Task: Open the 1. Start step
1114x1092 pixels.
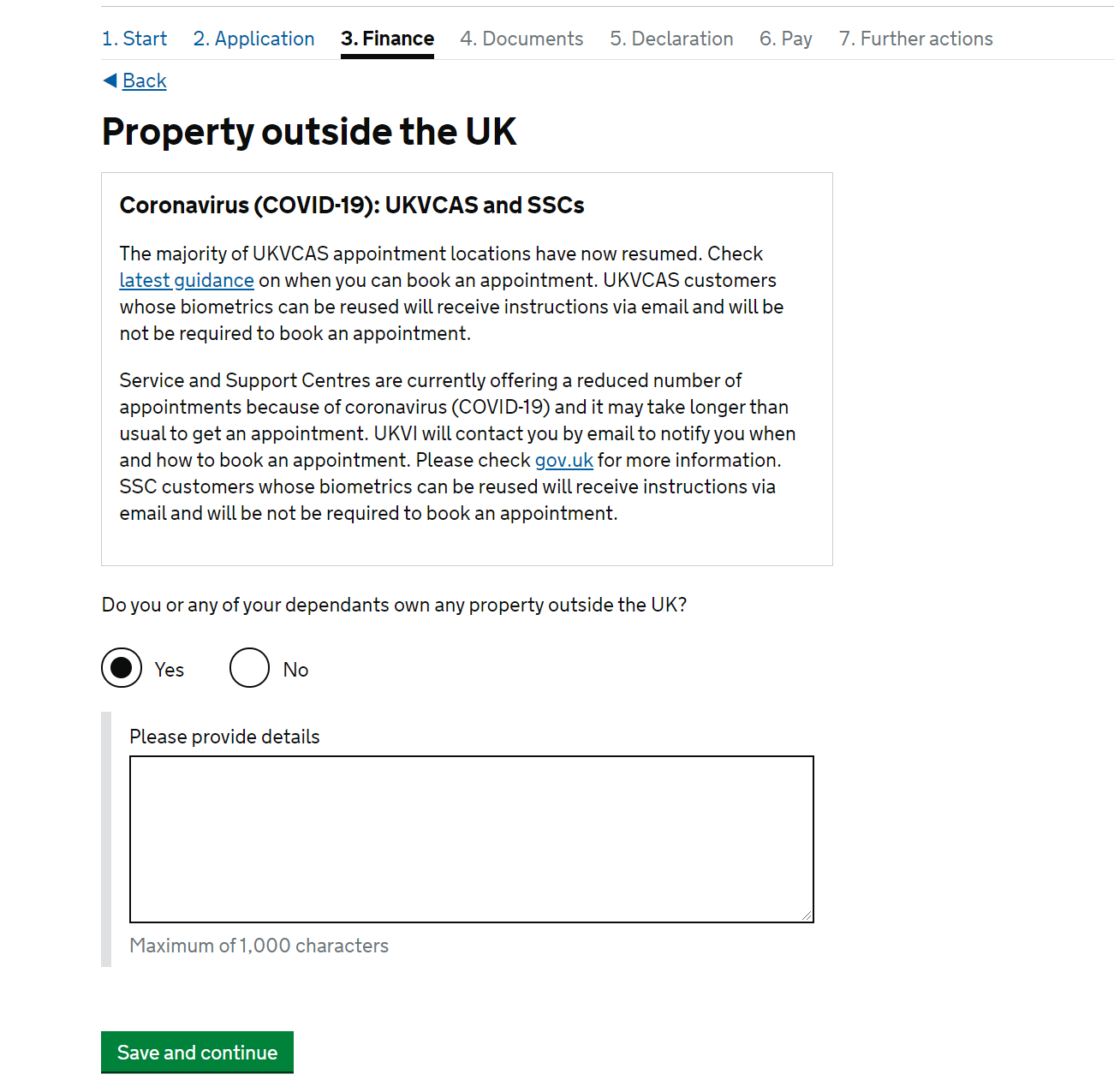Action: coord(134,39)
